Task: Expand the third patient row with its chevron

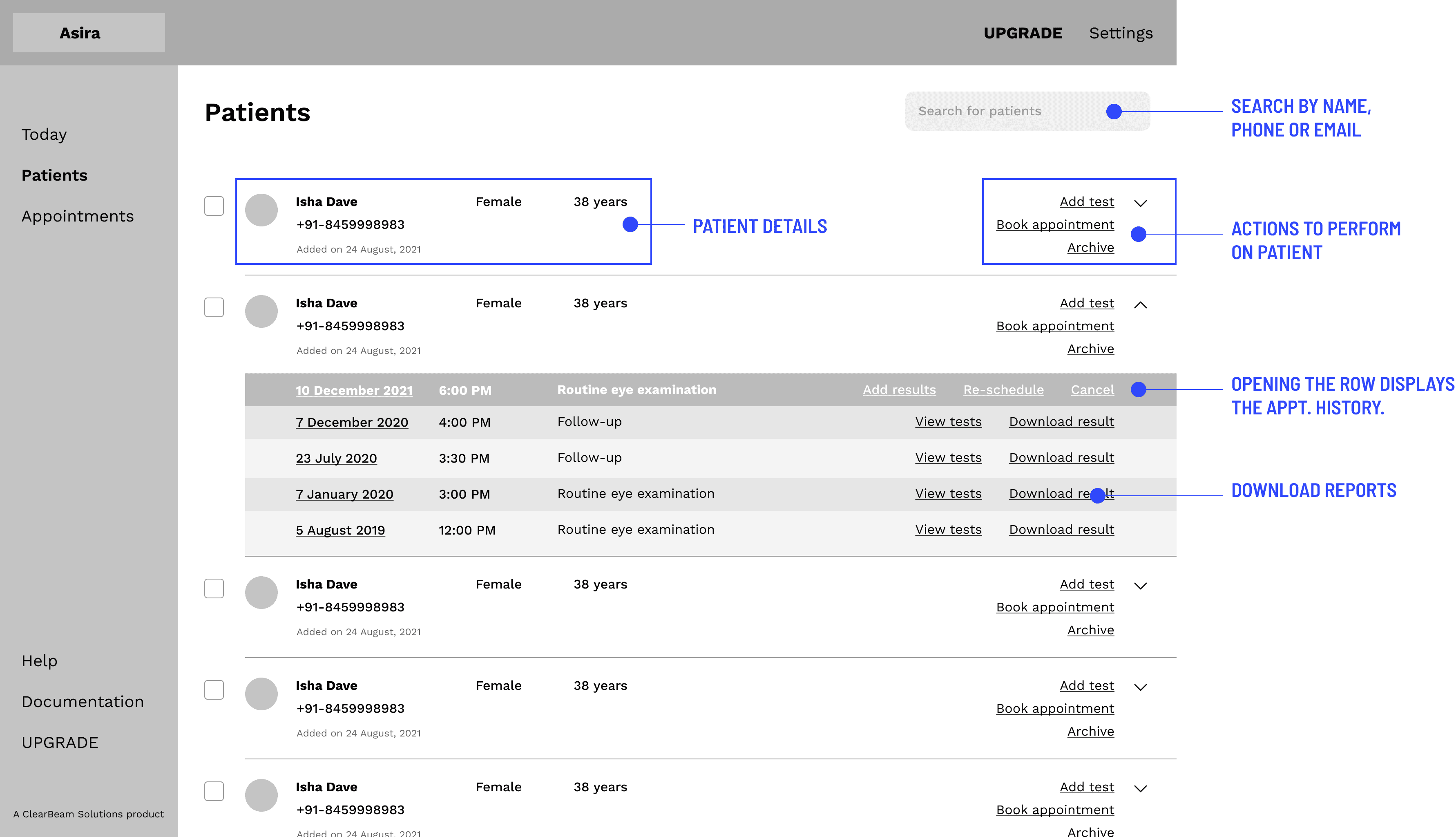Action: point(1140,586)
